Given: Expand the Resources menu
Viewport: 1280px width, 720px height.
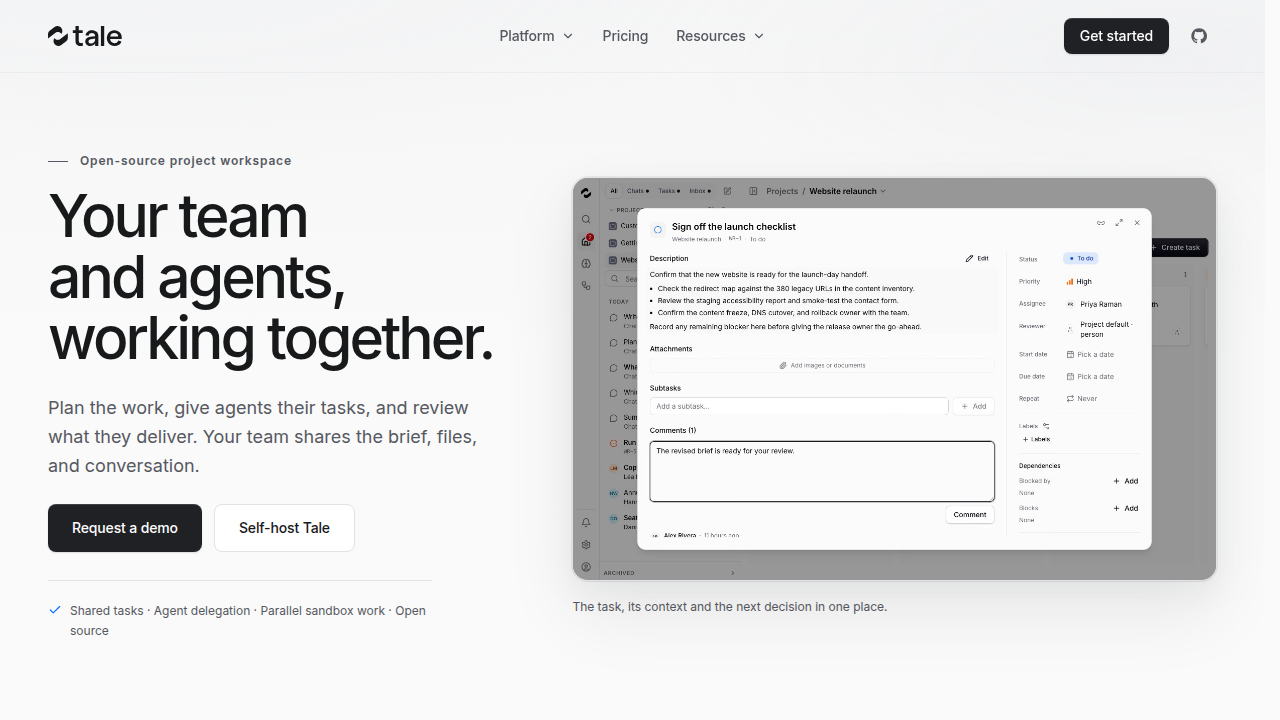Looking at the screenshot, I should 720,36.
